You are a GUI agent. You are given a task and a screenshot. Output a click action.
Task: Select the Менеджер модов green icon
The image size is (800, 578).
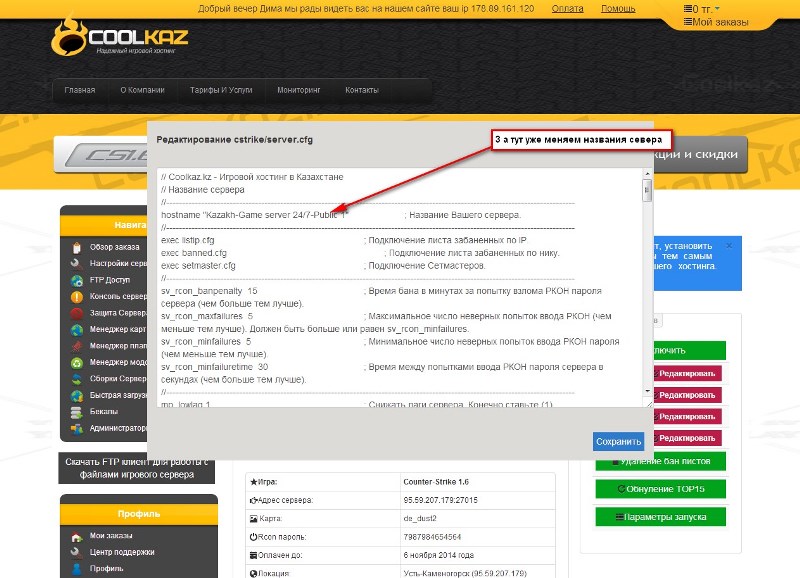77,363
